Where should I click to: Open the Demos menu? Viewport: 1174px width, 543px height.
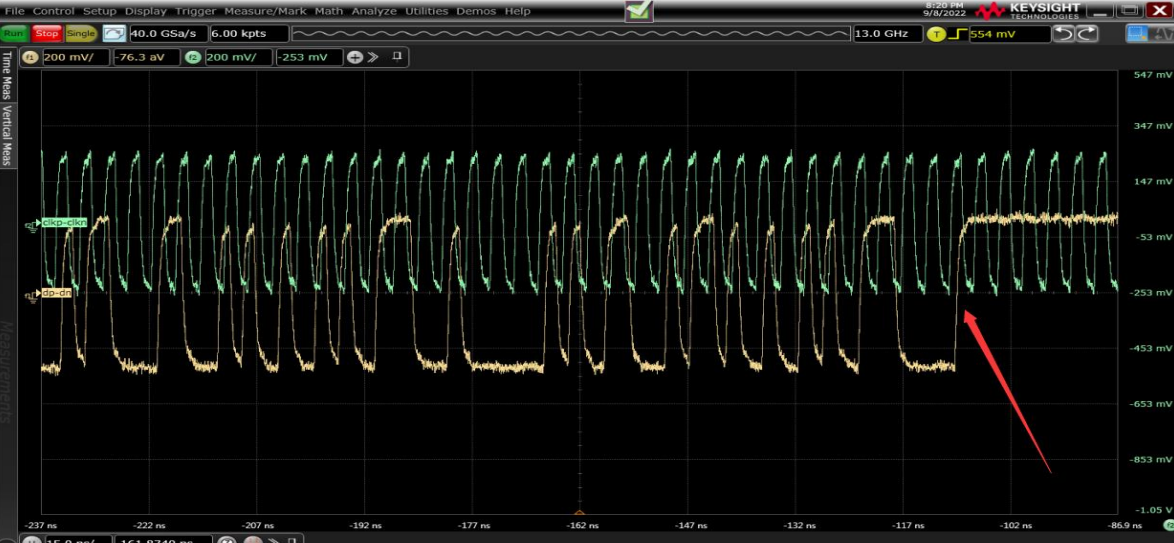(476, 11)
